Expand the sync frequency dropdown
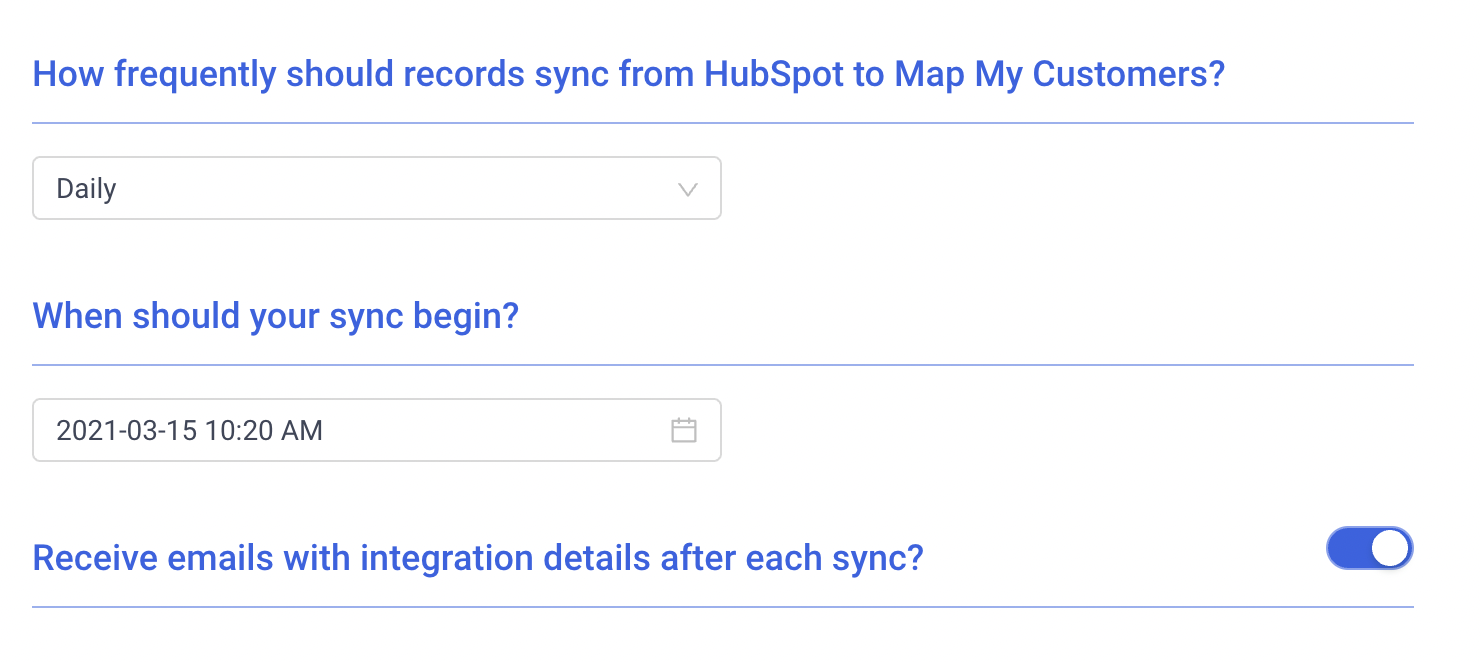 [x=377, y=188]
